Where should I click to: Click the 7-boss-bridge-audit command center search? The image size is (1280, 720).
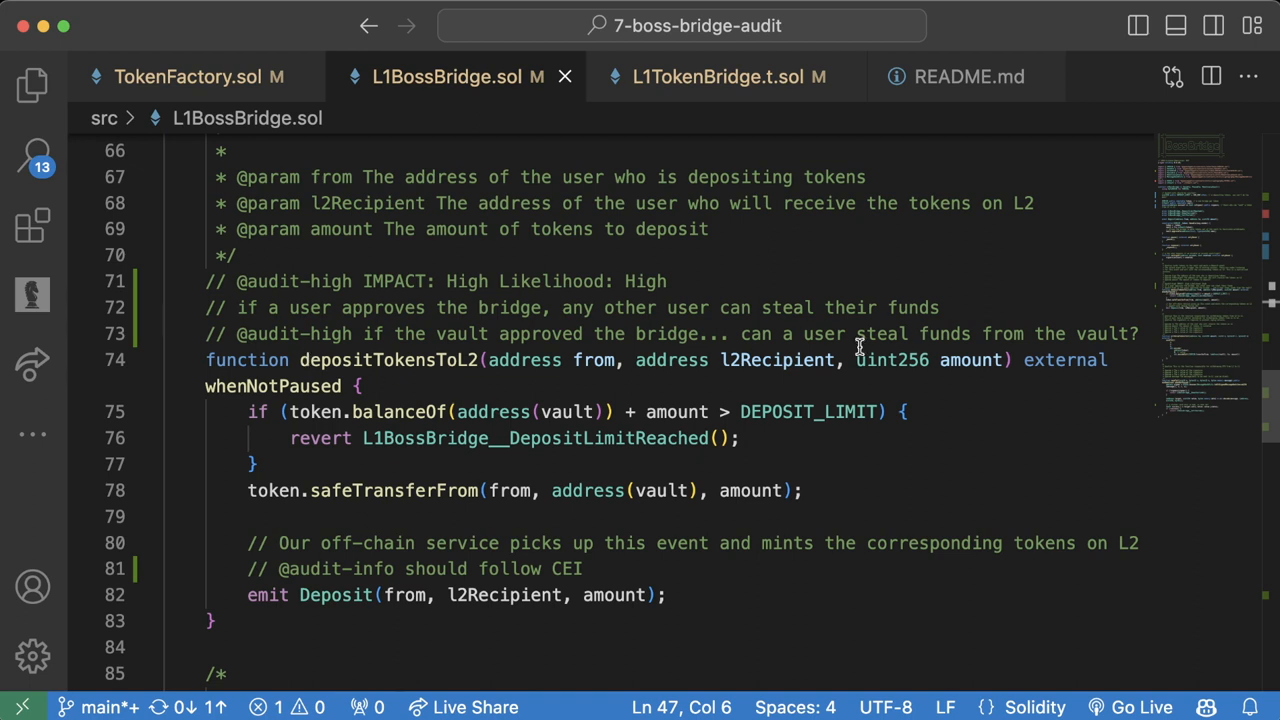pos(682,26)
